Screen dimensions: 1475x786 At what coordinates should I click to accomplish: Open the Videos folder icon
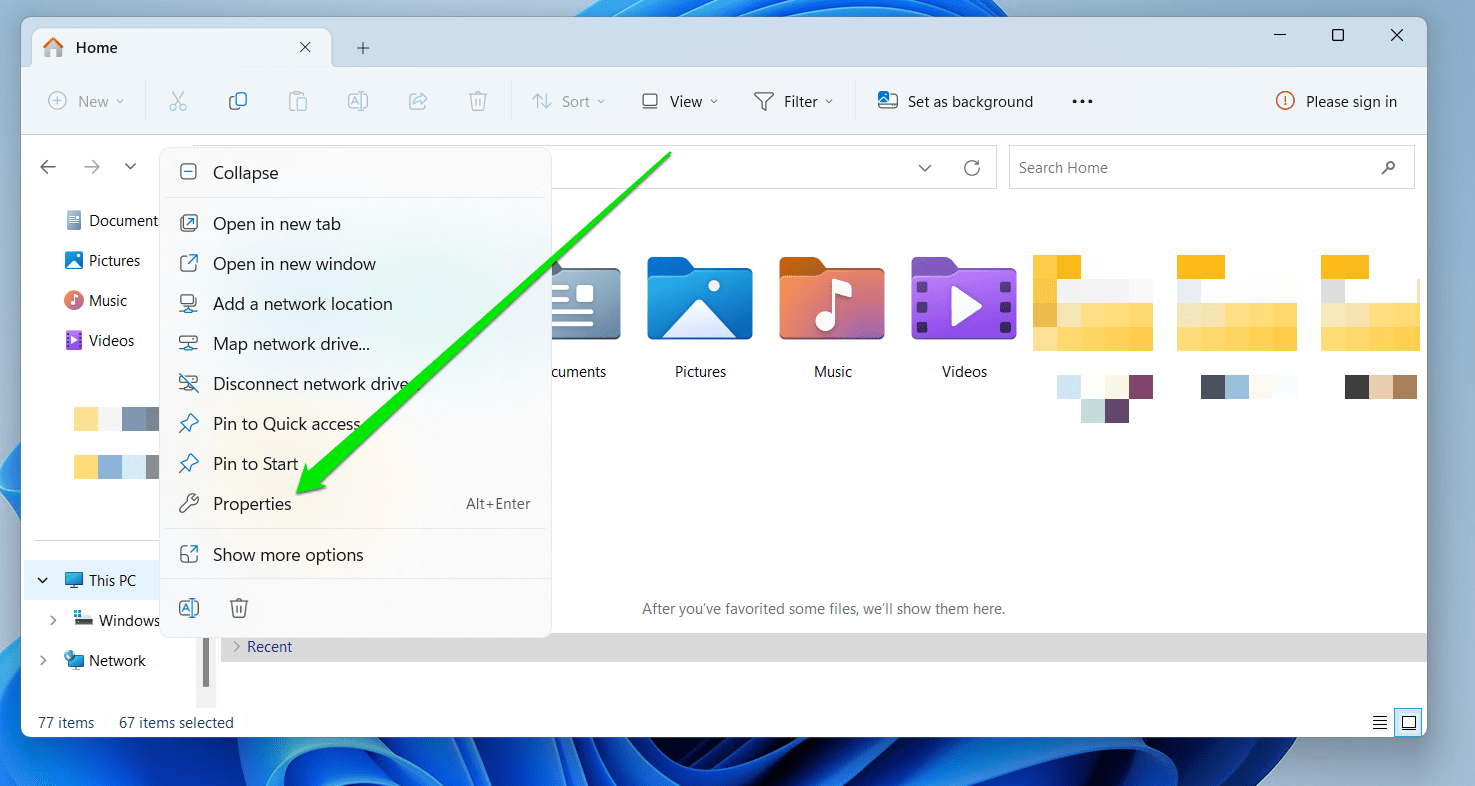coord(964,299)
